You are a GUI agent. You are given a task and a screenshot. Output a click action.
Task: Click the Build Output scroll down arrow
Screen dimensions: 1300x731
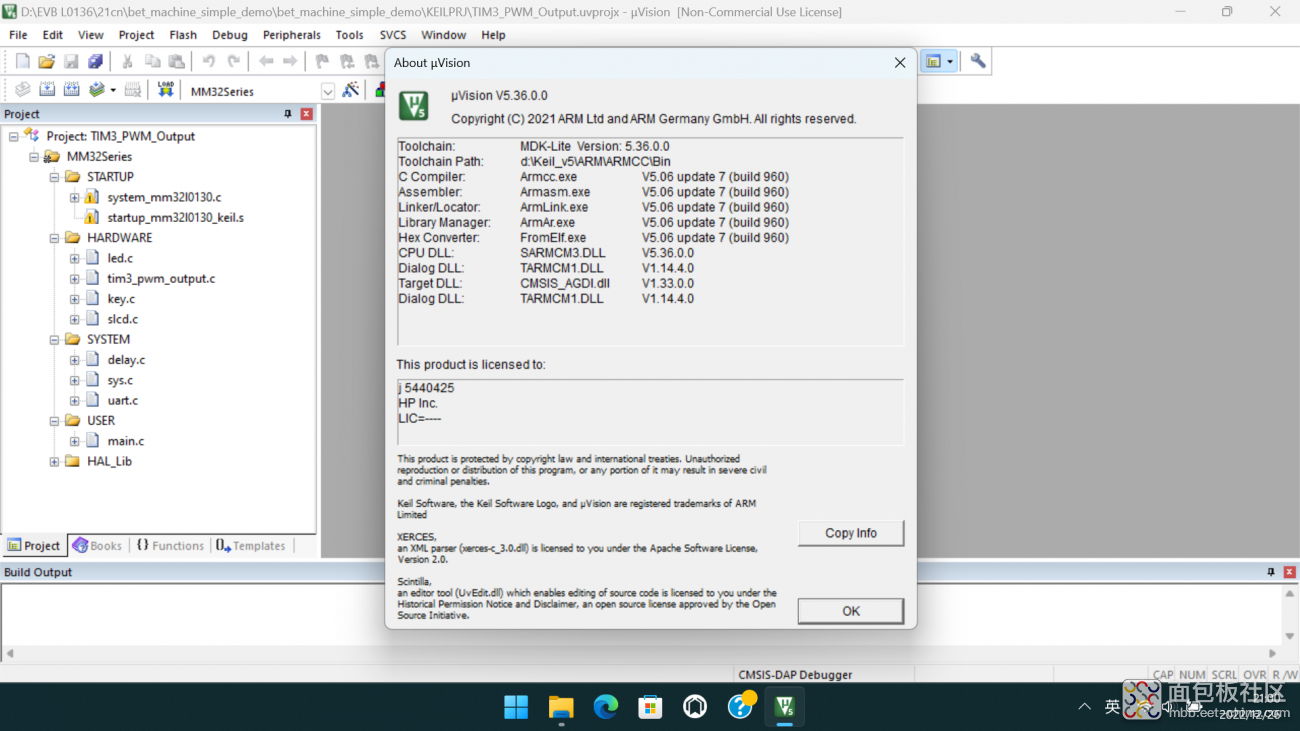(x=1290, y=637)
